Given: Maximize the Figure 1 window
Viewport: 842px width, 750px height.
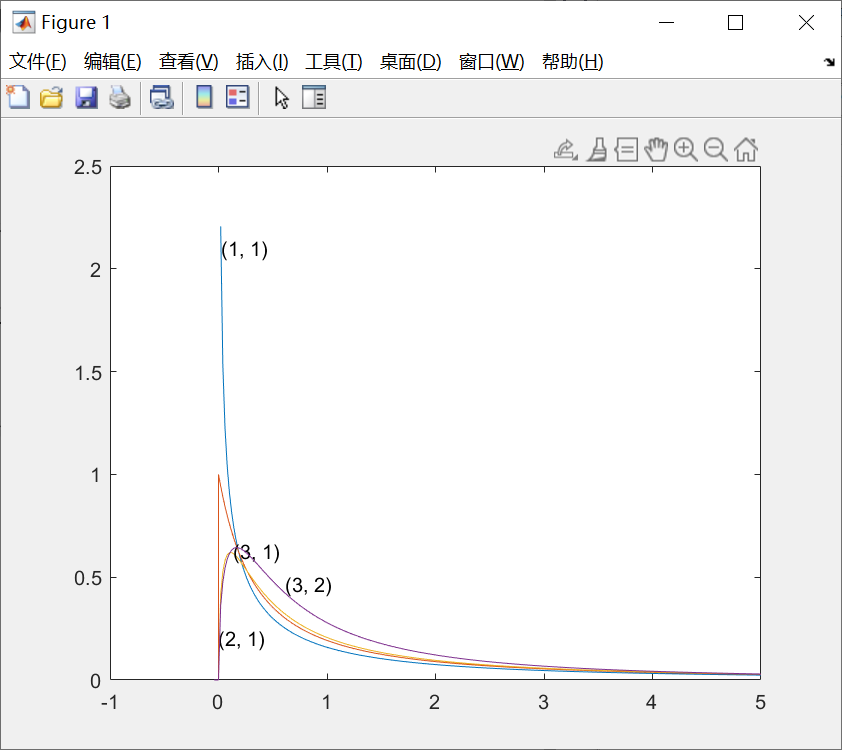Looking at the screenshot, I should 735,23.
